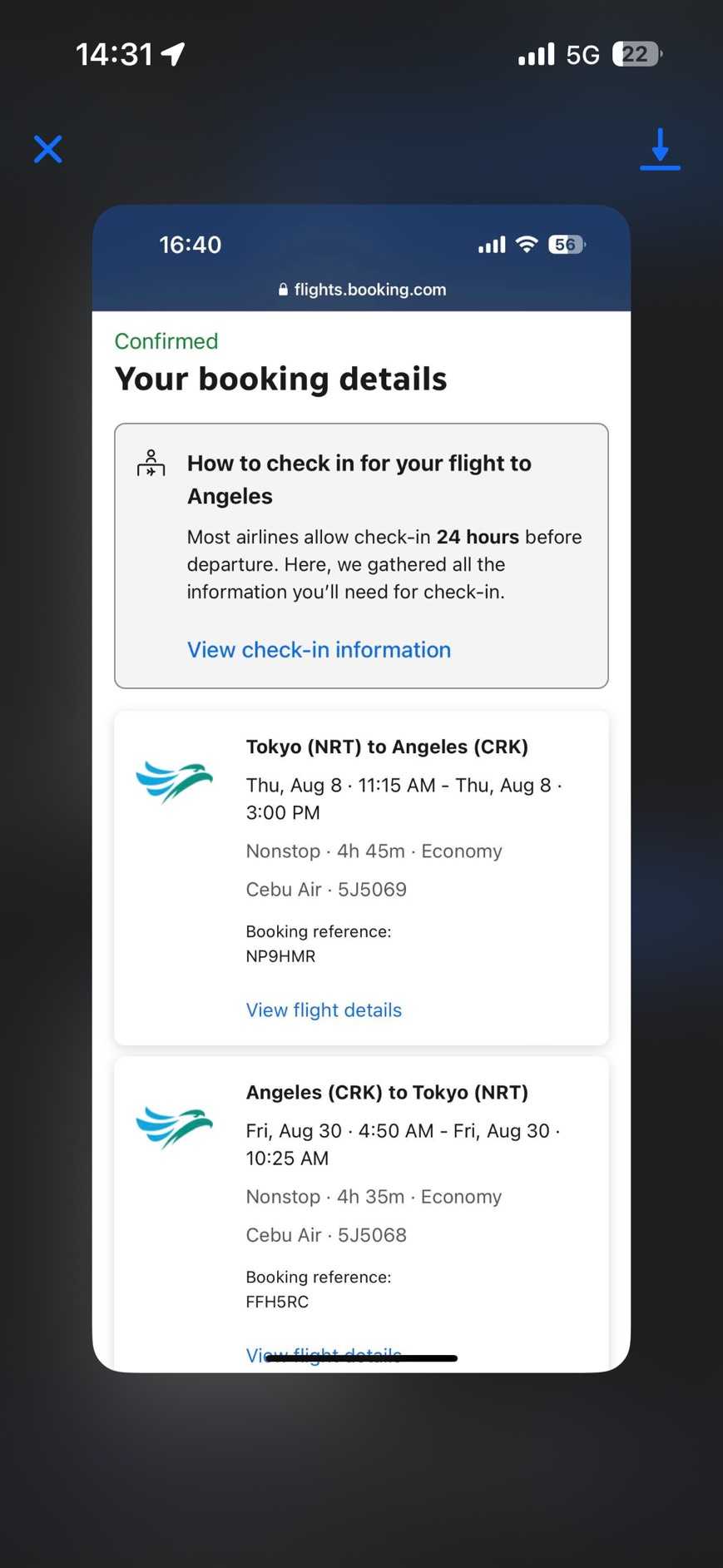This screenshot has height=1568, width=723.
Task: Tap the battery indicator showing 22
Action: [636, 54]
